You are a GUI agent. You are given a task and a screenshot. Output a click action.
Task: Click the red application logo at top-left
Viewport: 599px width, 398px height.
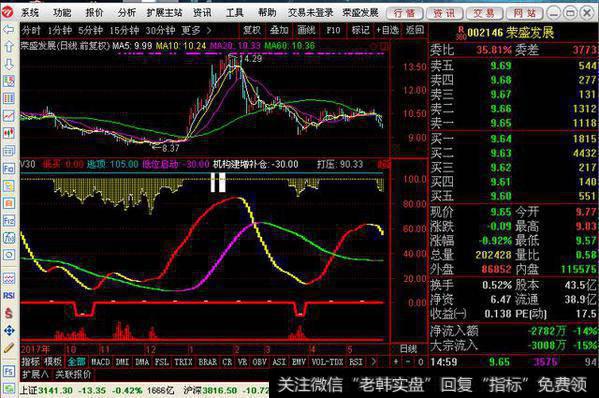tap(7, 13)
